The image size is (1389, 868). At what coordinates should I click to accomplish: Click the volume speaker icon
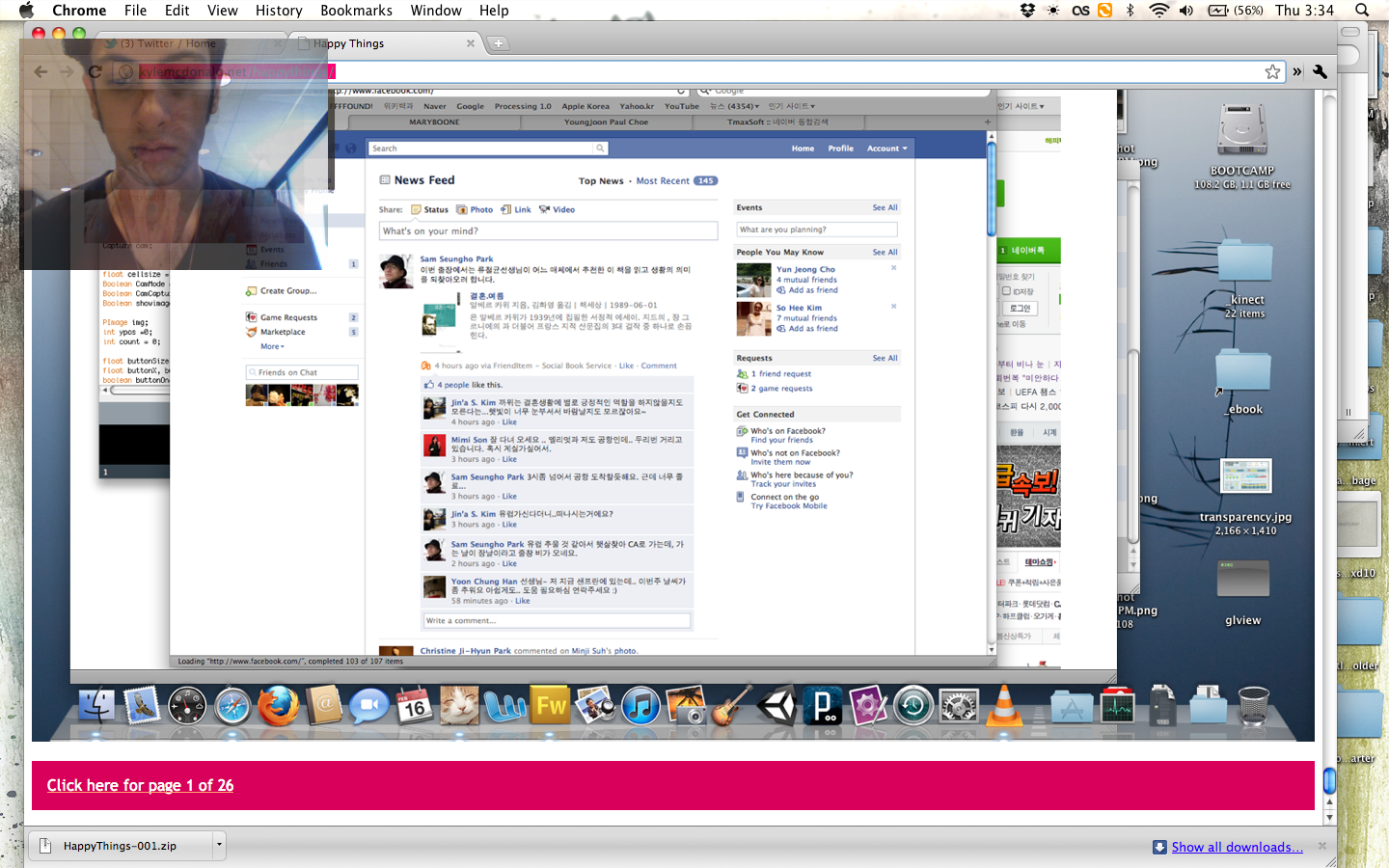(1186, 11)
